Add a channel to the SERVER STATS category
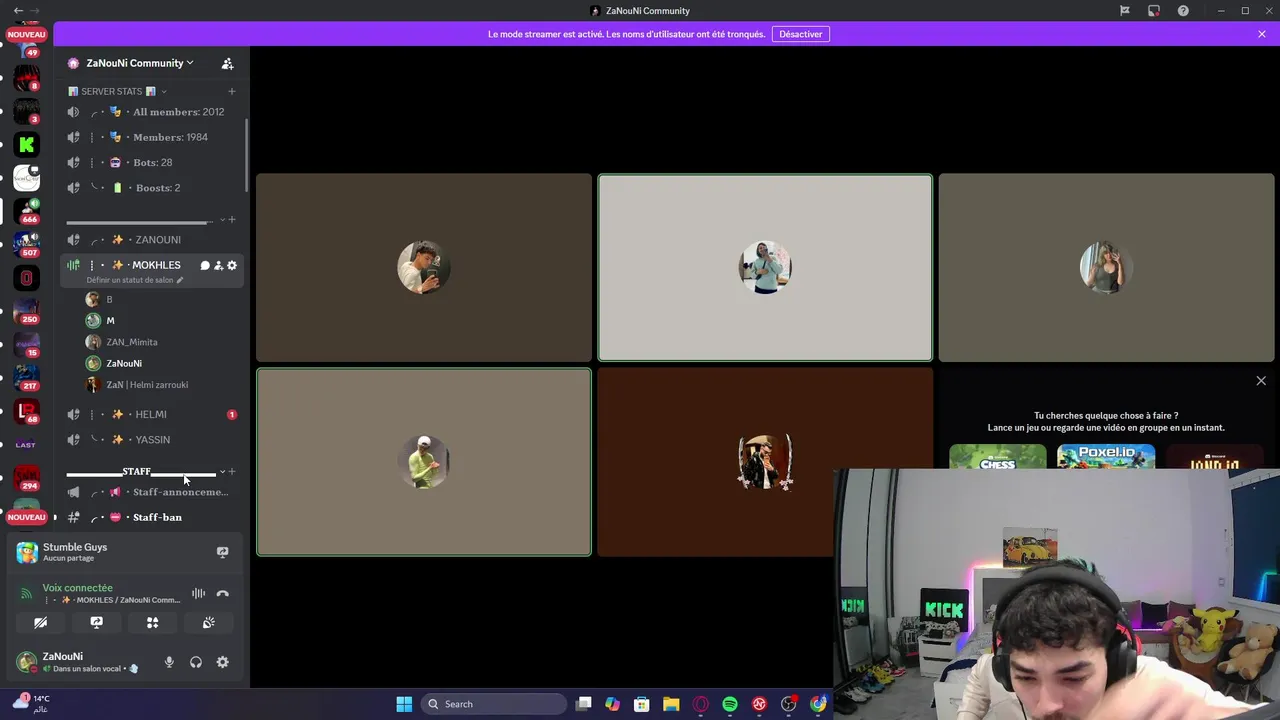1280x720 pixels. coord(232,91)
